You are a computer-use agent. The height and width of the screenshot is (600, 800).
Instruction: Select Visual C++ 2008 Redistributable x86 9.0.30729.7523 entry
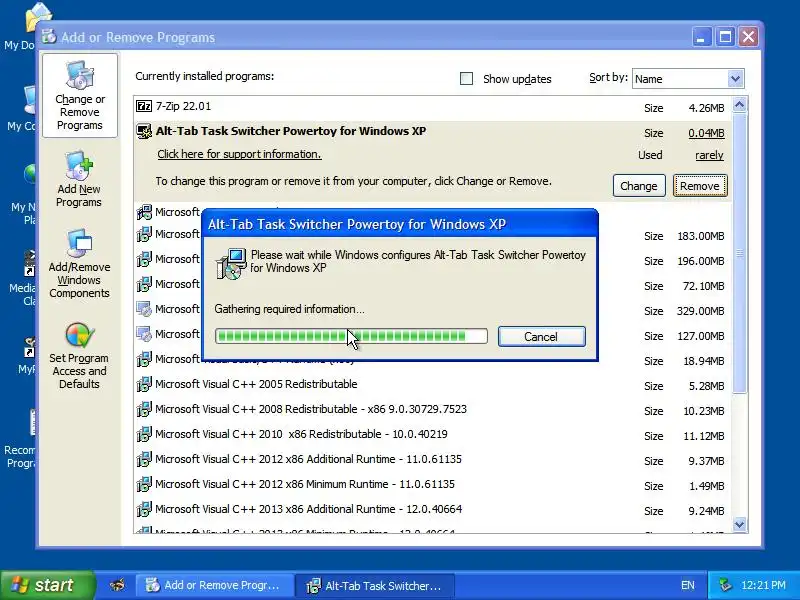coord(433,409)
